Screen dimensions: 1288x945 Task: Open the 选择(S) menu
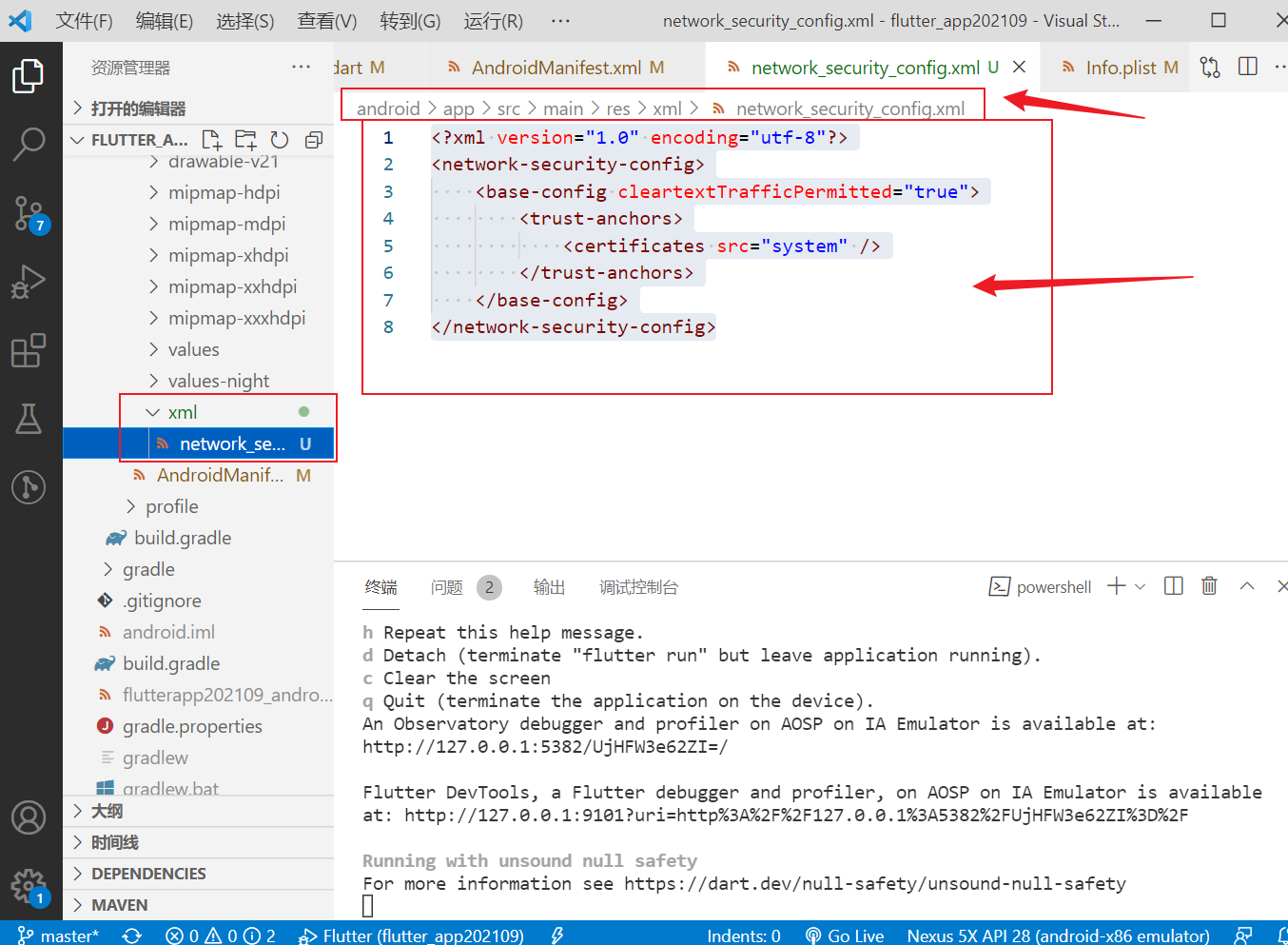pos(245,21)
